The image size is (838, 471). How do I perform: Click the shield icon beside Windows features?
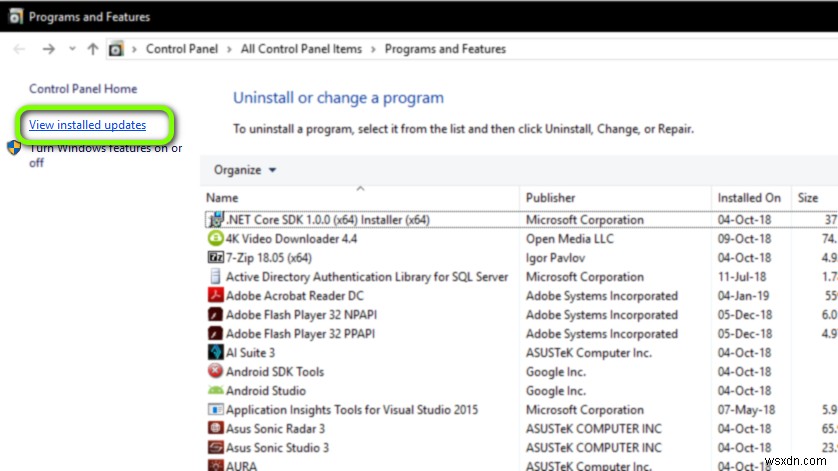point(14,148)
